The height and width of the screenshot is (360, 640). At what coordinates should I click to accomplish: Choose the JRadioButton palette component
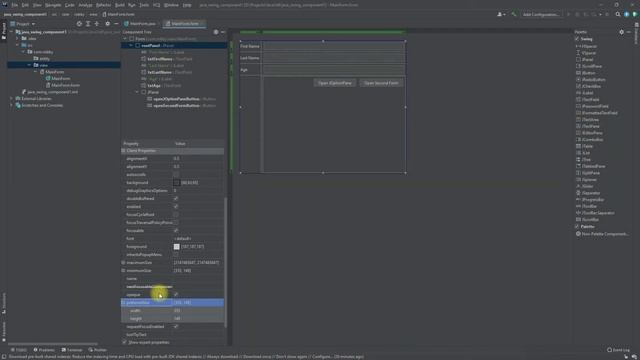tap(591, 80)
